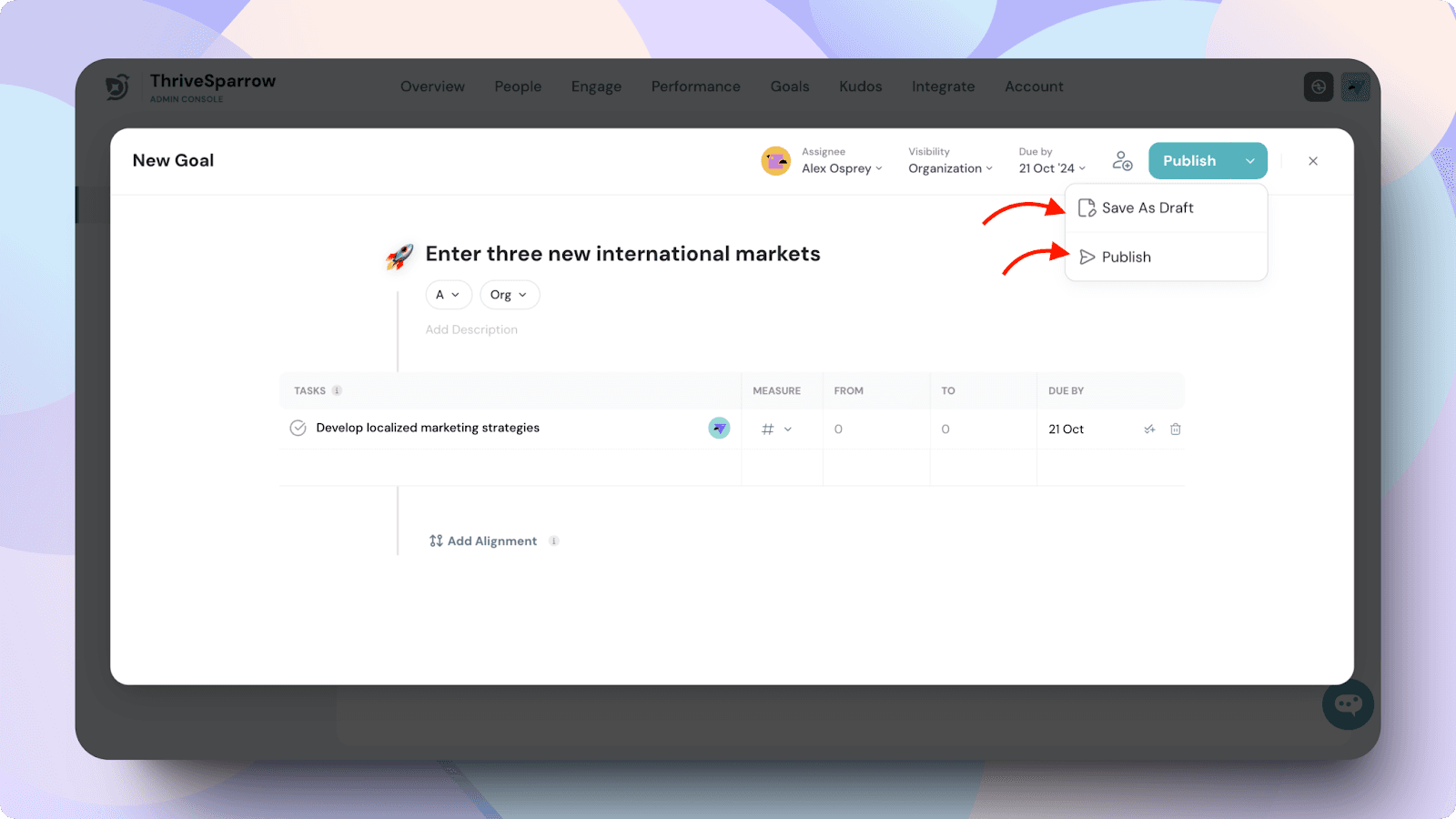The width and height of the screenshot is (1456, 819).
Task: Click the ThriveSparrow logo
Action: (x=118, y=87)
